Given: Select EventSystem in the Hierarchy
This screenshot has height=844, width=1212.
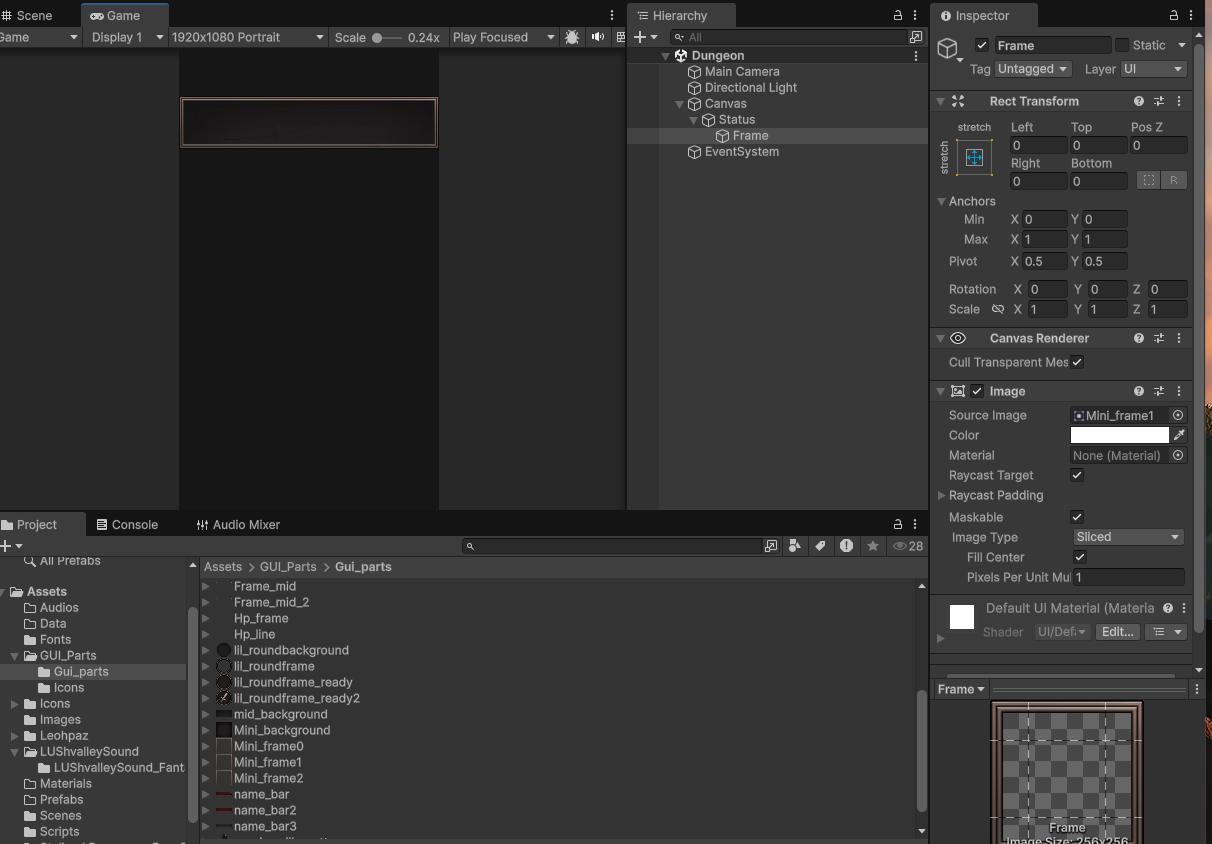Looking at the screenshot, I should (741, 152).
